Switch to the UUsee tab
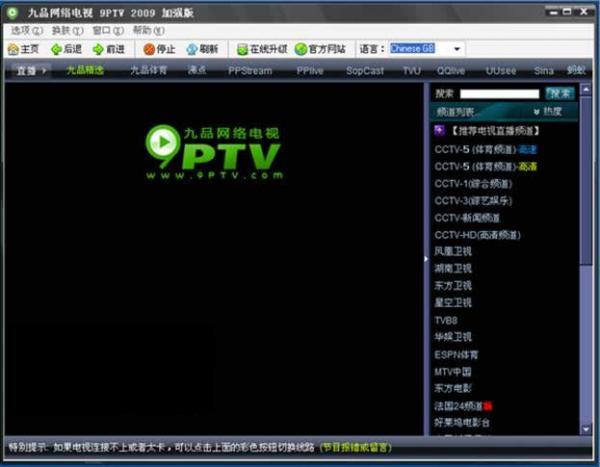The image size is (600, 467). tap(501, 71)
